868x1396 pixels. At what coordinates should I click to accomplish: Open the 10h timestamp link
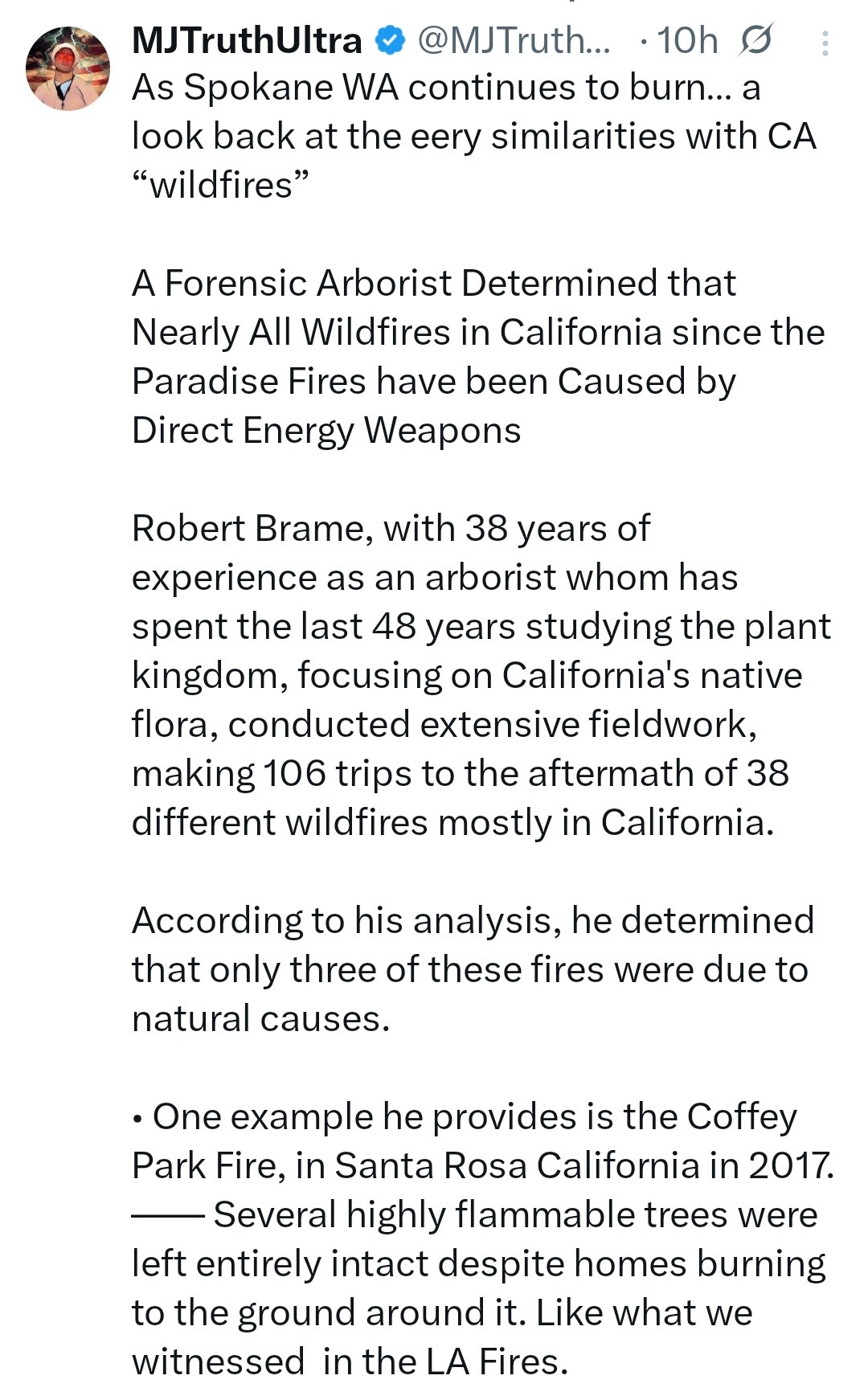click(687, 40)
